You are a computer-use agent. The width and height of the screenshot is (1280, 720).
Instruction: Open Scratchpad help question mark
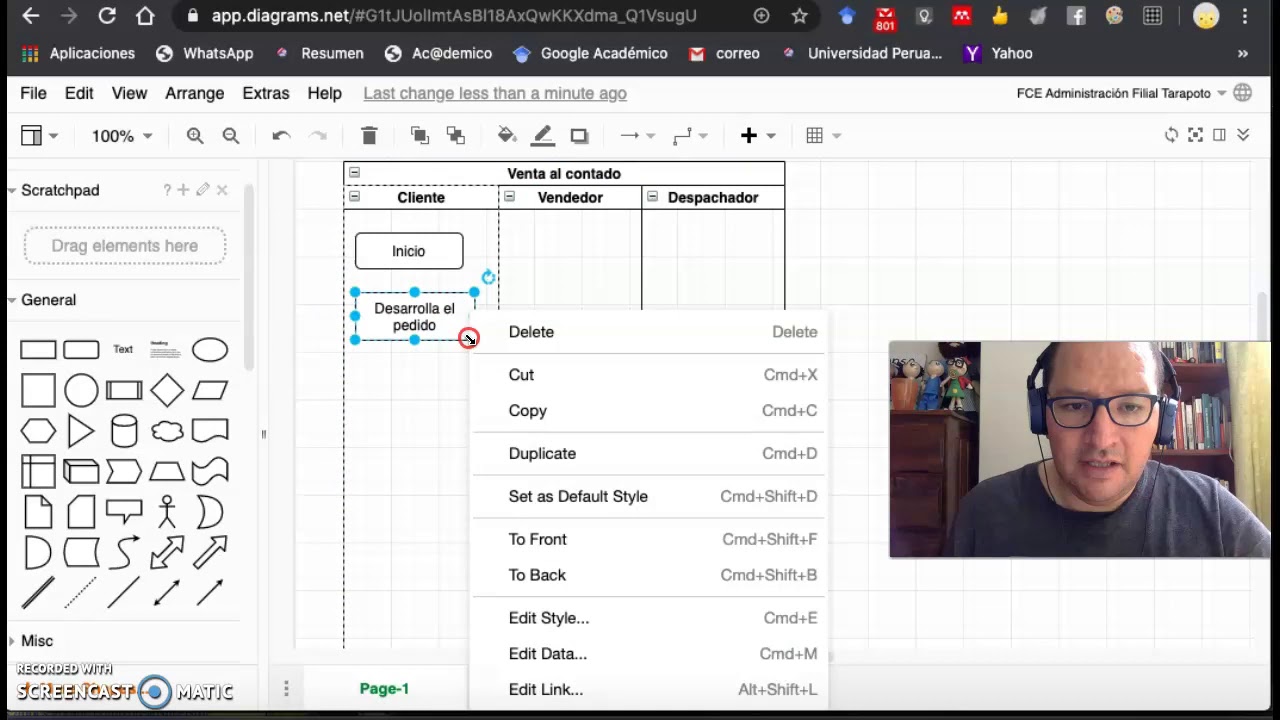pyautogui.click(x=168, y=190)
